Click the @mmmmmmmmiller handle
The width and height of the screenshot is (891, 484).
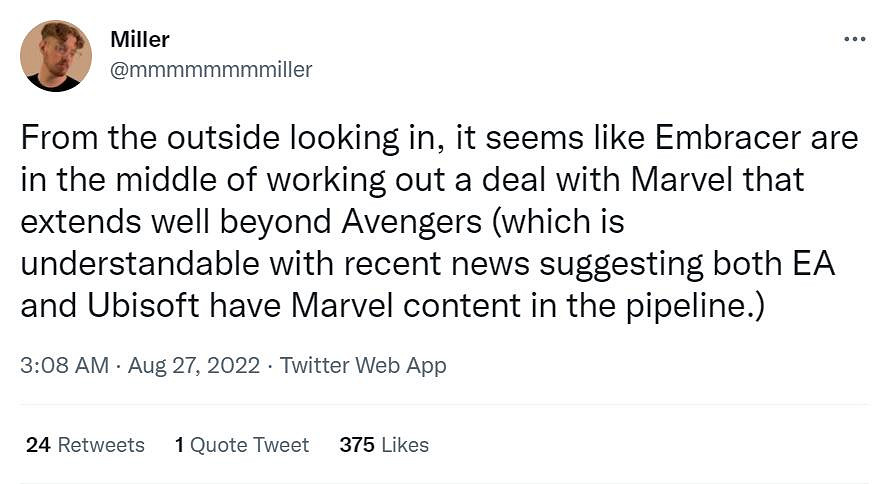point(211,70)
